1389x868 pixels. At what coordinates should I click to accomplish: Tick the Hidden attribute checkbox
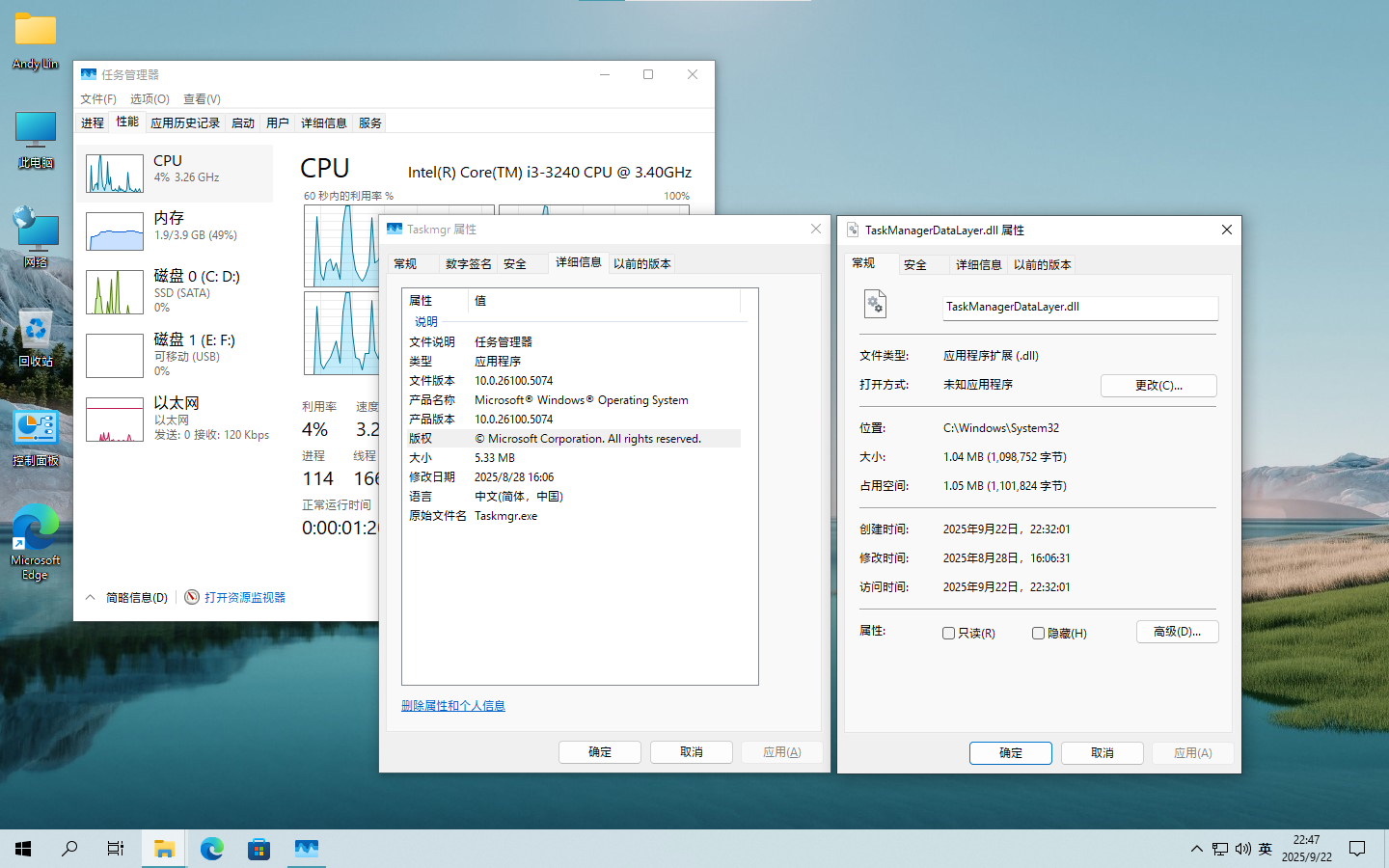click(x=1038, y=634)
